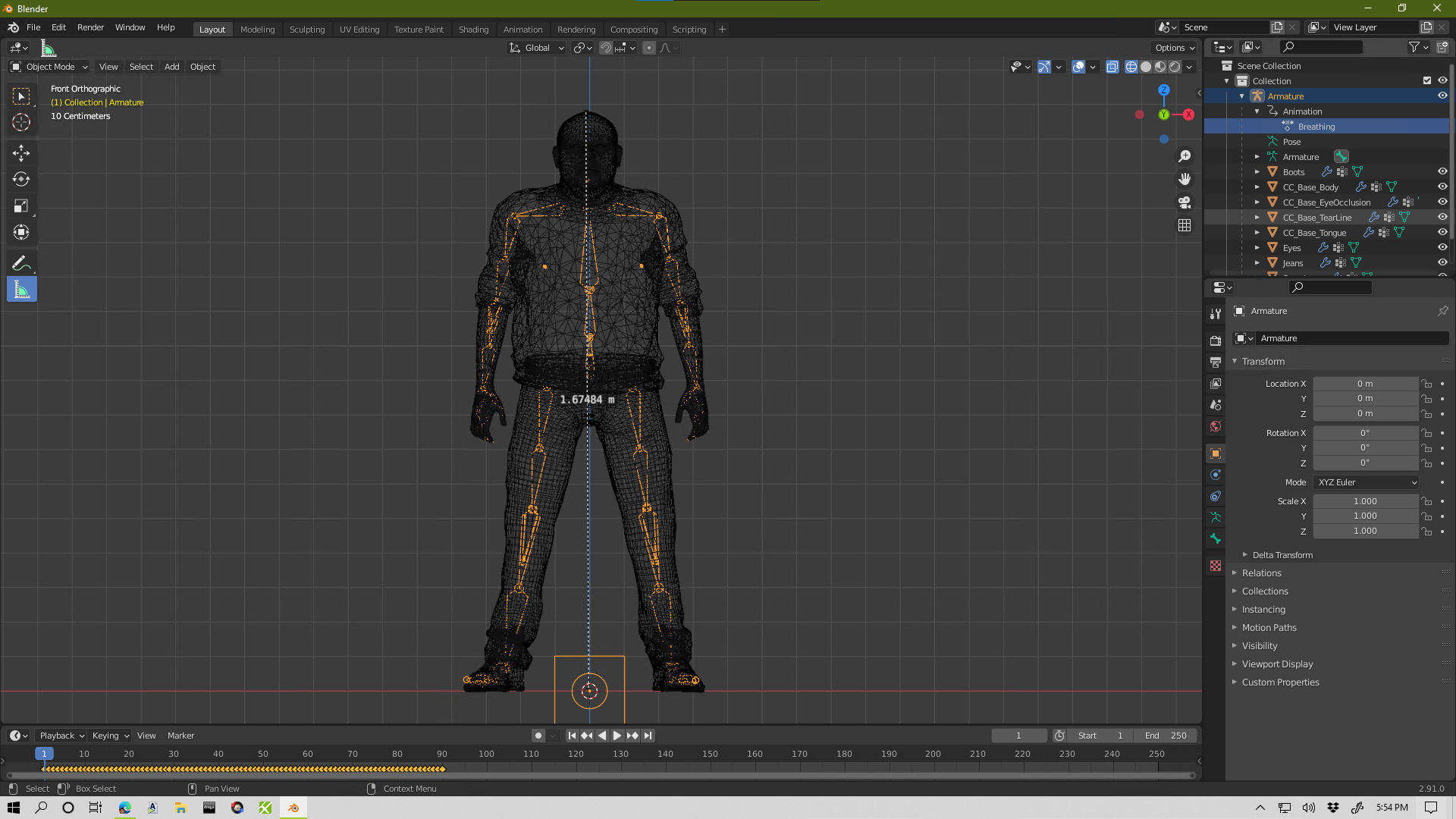Switch to solid viewport shading

(x=1146, y=67)
